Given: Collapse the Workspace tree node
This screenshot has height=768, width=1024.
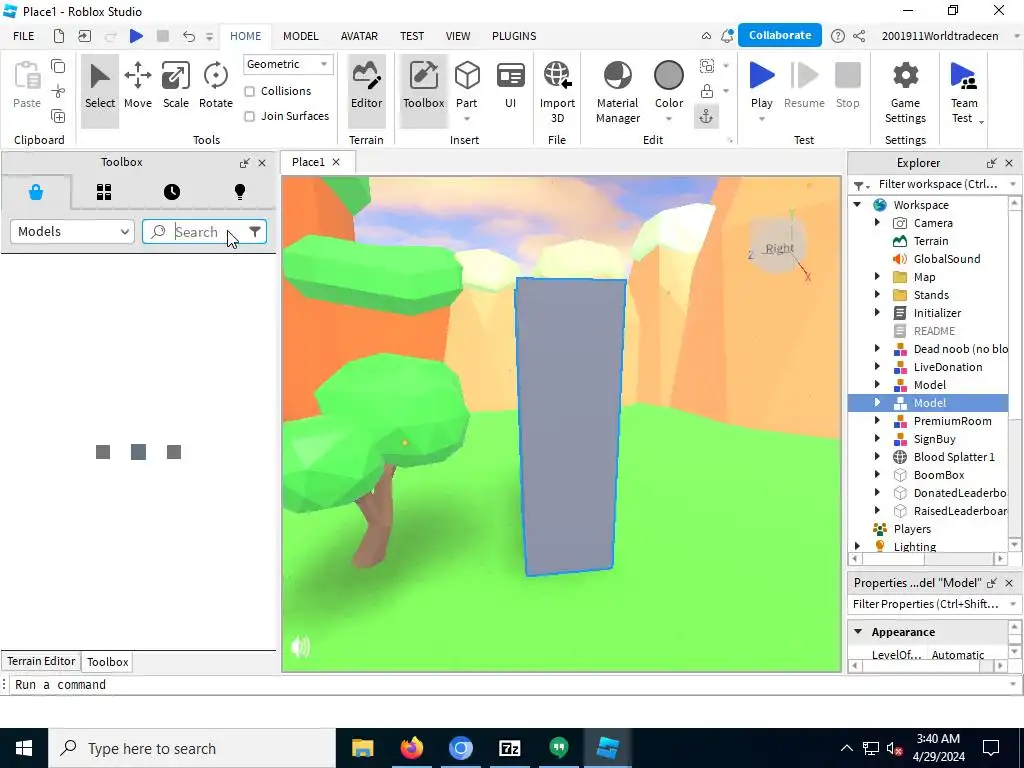Looking at the screenshot, I should [x=857, y=204].
